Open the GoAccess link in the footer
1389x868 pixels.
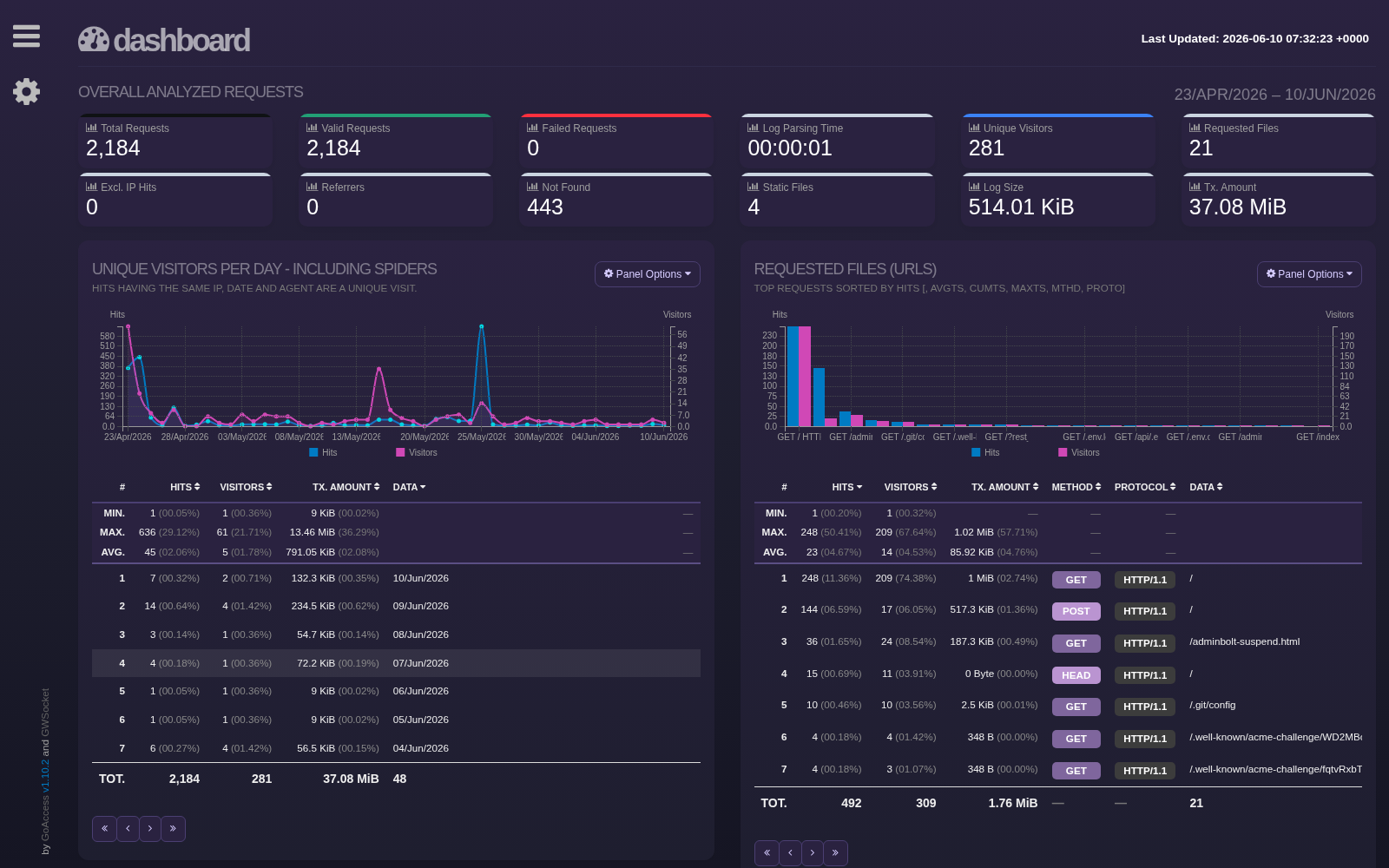click(46, 818)
